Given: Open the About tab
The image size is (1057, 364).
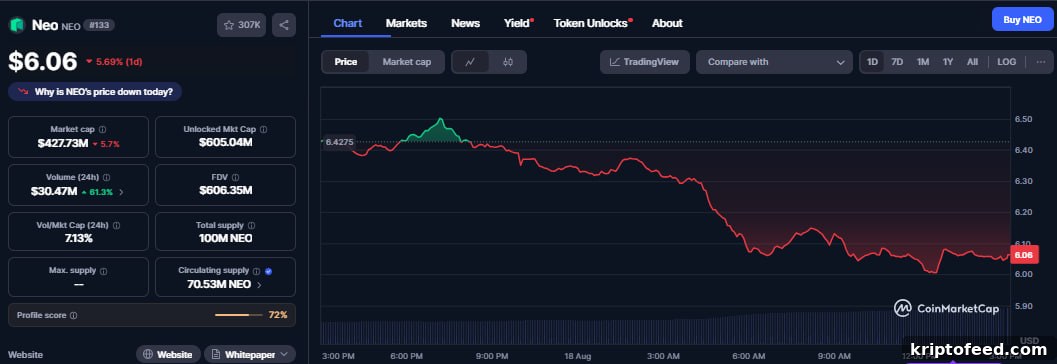Looking at the screenshot, I should click(x=667, y=23).
